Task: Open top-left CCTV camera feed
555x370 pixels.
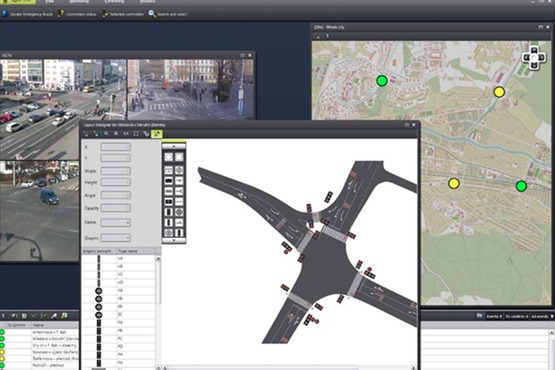Action: 63,109
